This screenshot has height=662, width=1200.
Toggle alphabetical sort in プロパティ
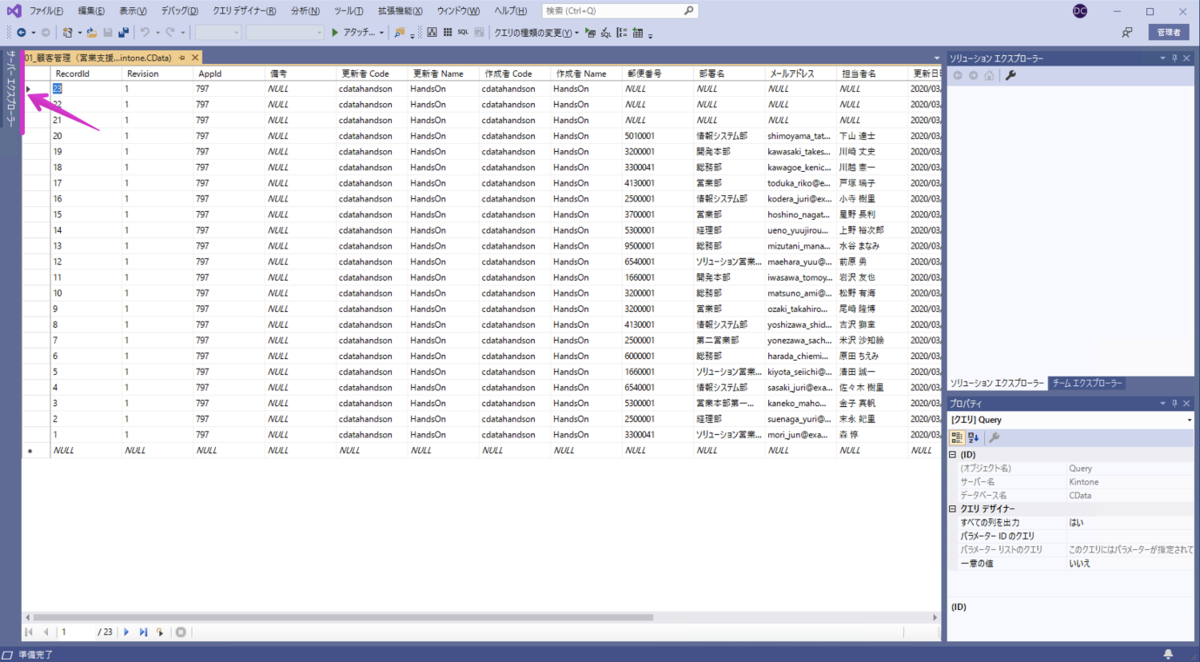pos(973,437)
